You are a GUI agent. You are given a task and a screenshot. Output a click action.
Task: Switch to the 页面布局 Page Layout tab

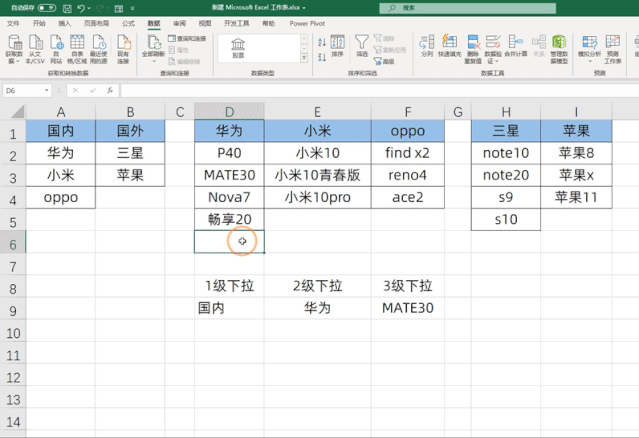tap(96, 23)
